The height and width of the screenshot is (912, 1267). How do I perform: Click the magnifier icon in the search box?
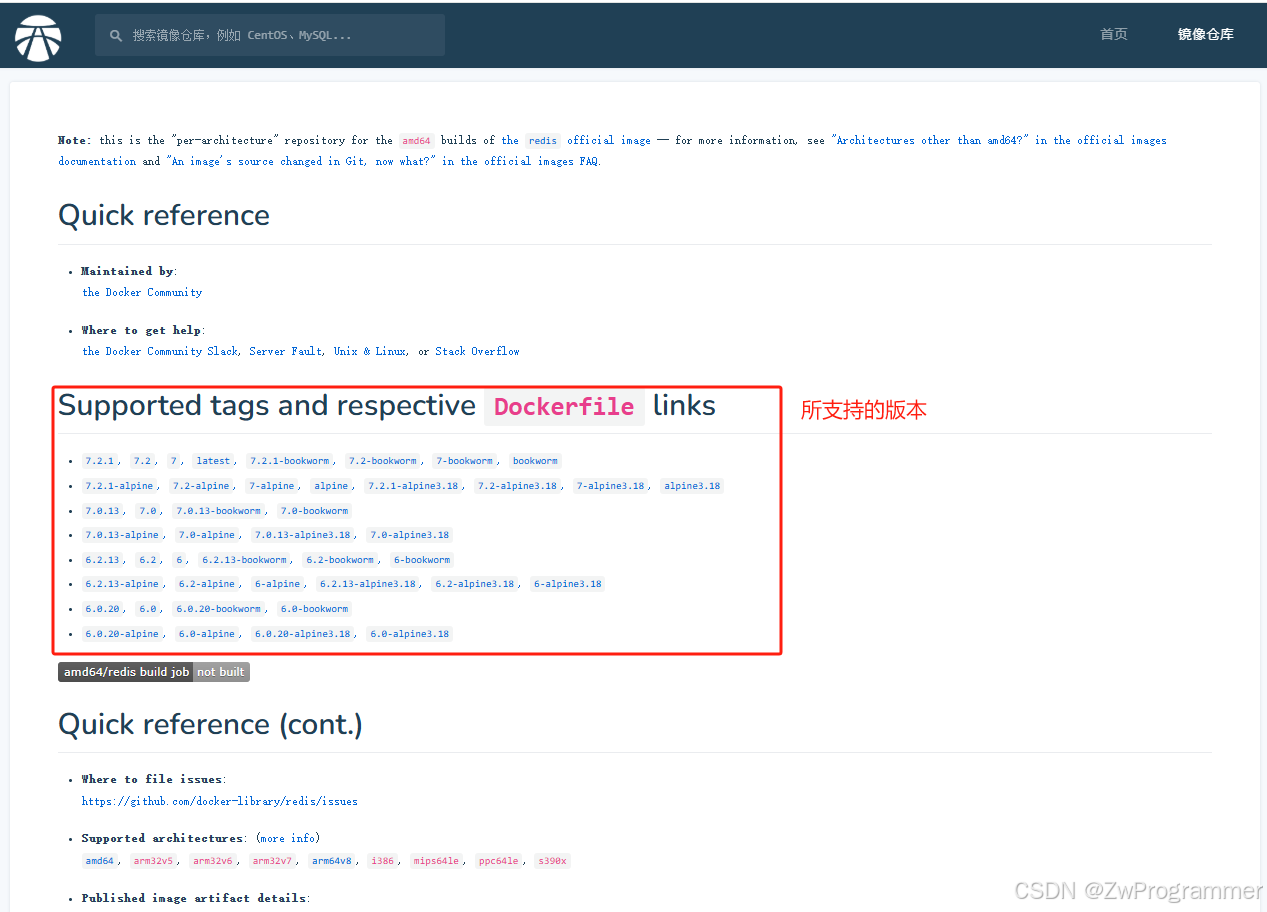pyautogui.click(x=116, y=35)
